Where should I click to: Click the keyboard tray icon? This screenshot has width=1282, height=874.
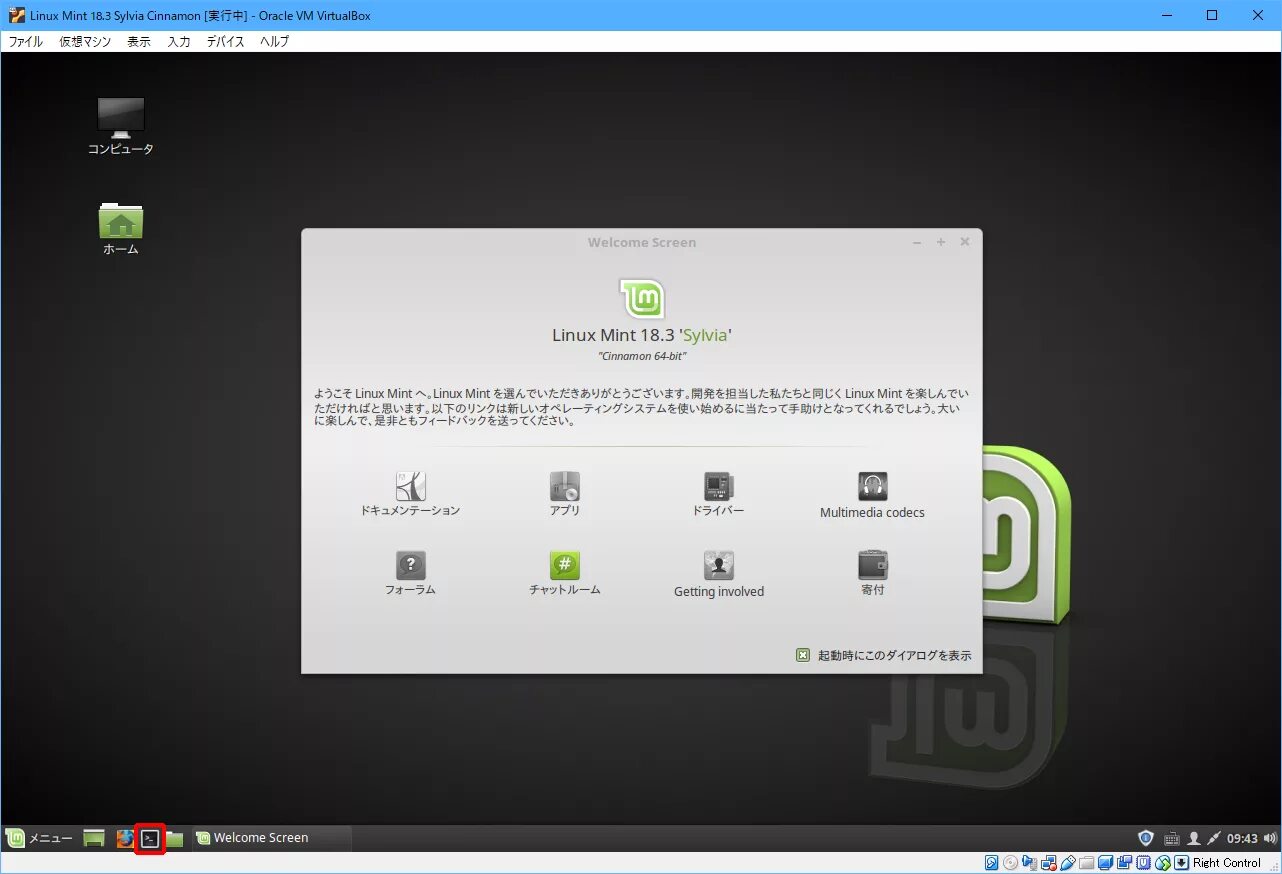point(1172,838)
